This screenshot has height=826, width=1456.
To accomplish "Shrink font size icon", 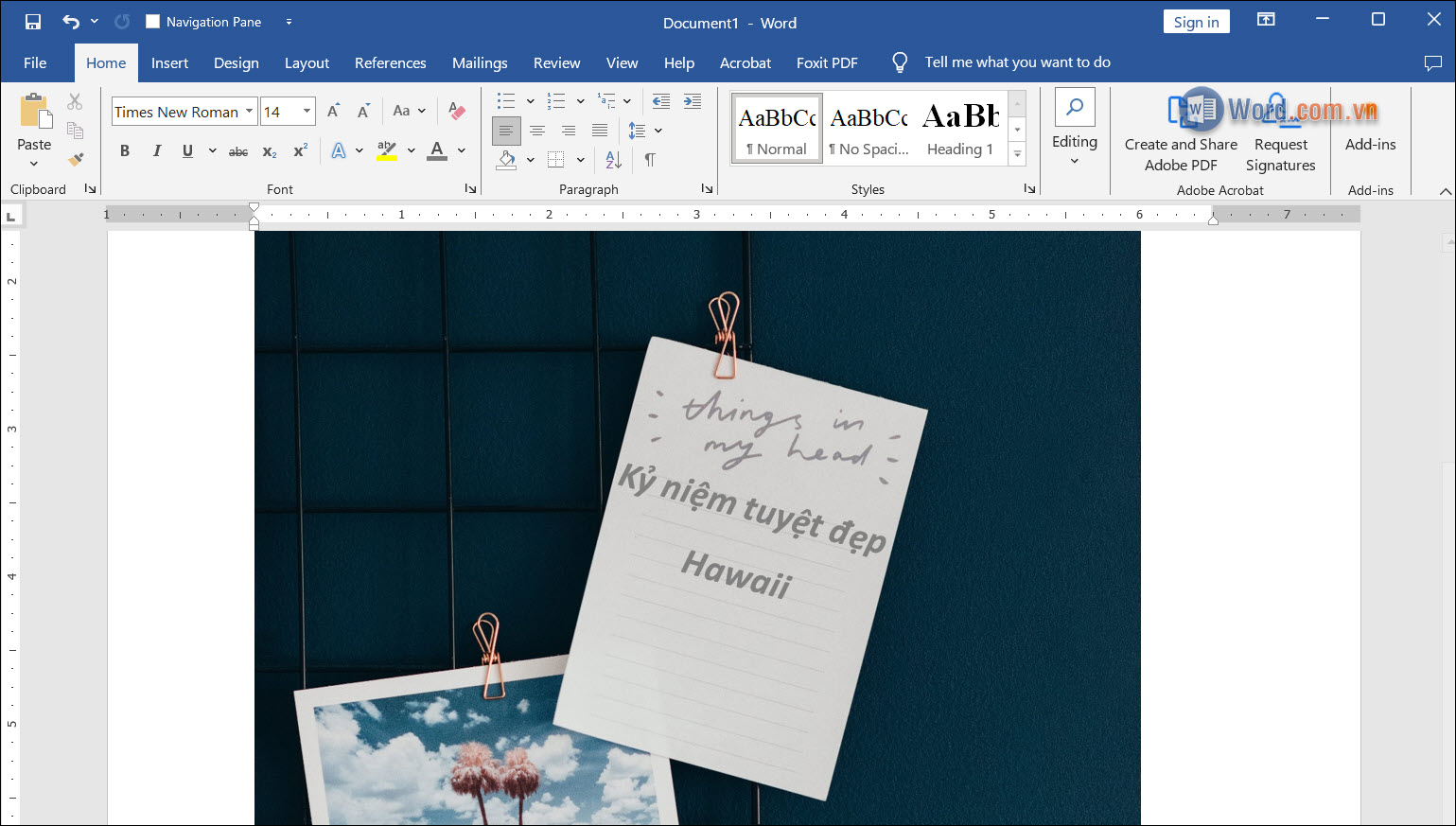I will coord(363,112).
